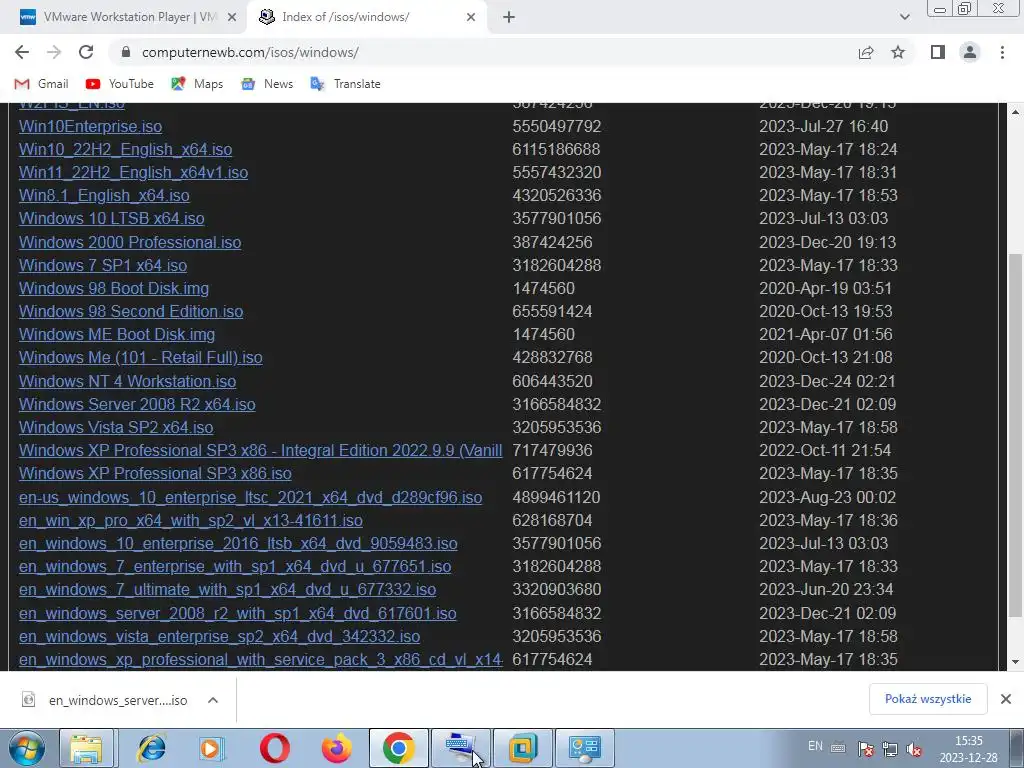Reload the current page
1024x768 pixels.
86,52
